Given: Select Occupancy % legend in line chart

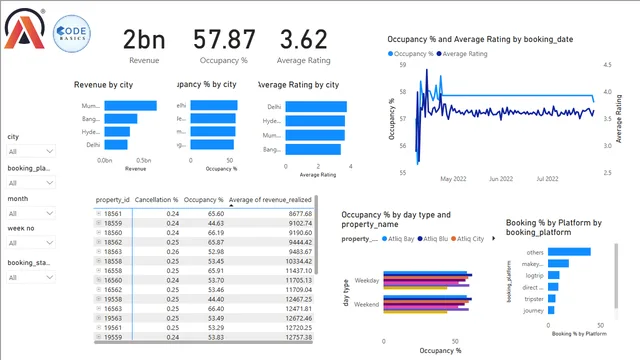Looking at the screenshot, I should click(411, 54).
